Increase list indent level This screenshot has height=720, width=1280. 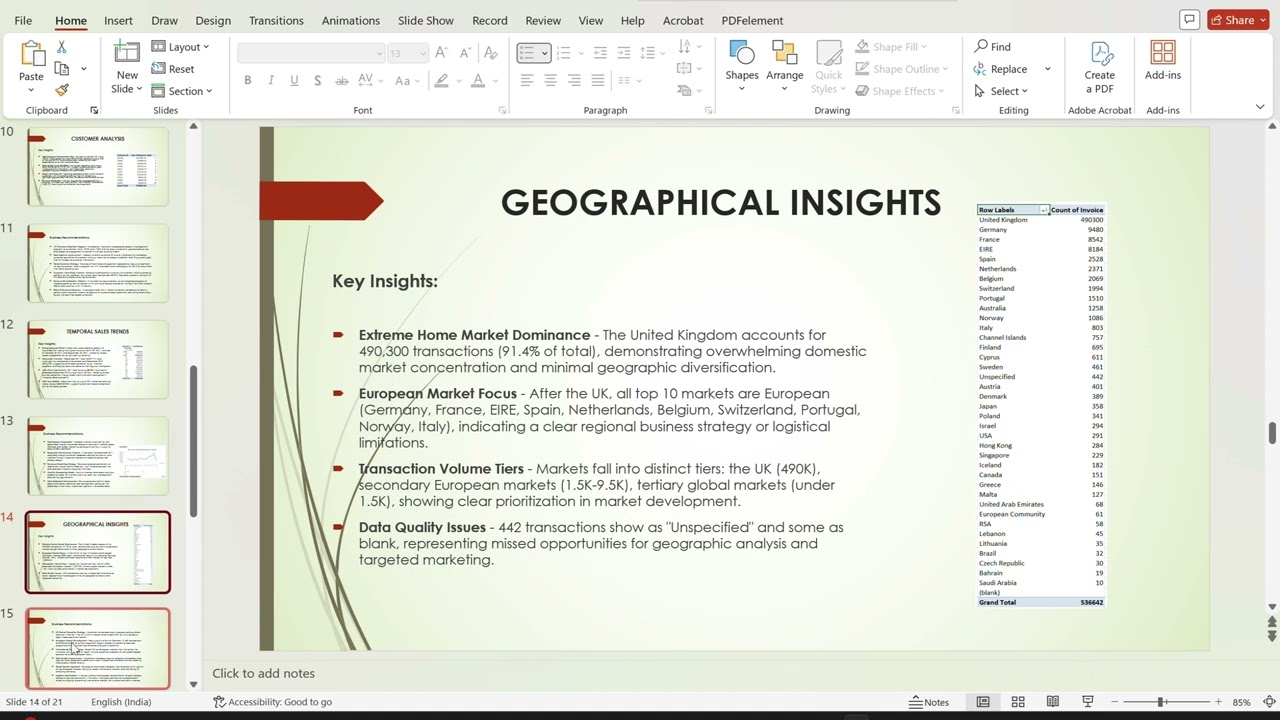tap(623, 53)
